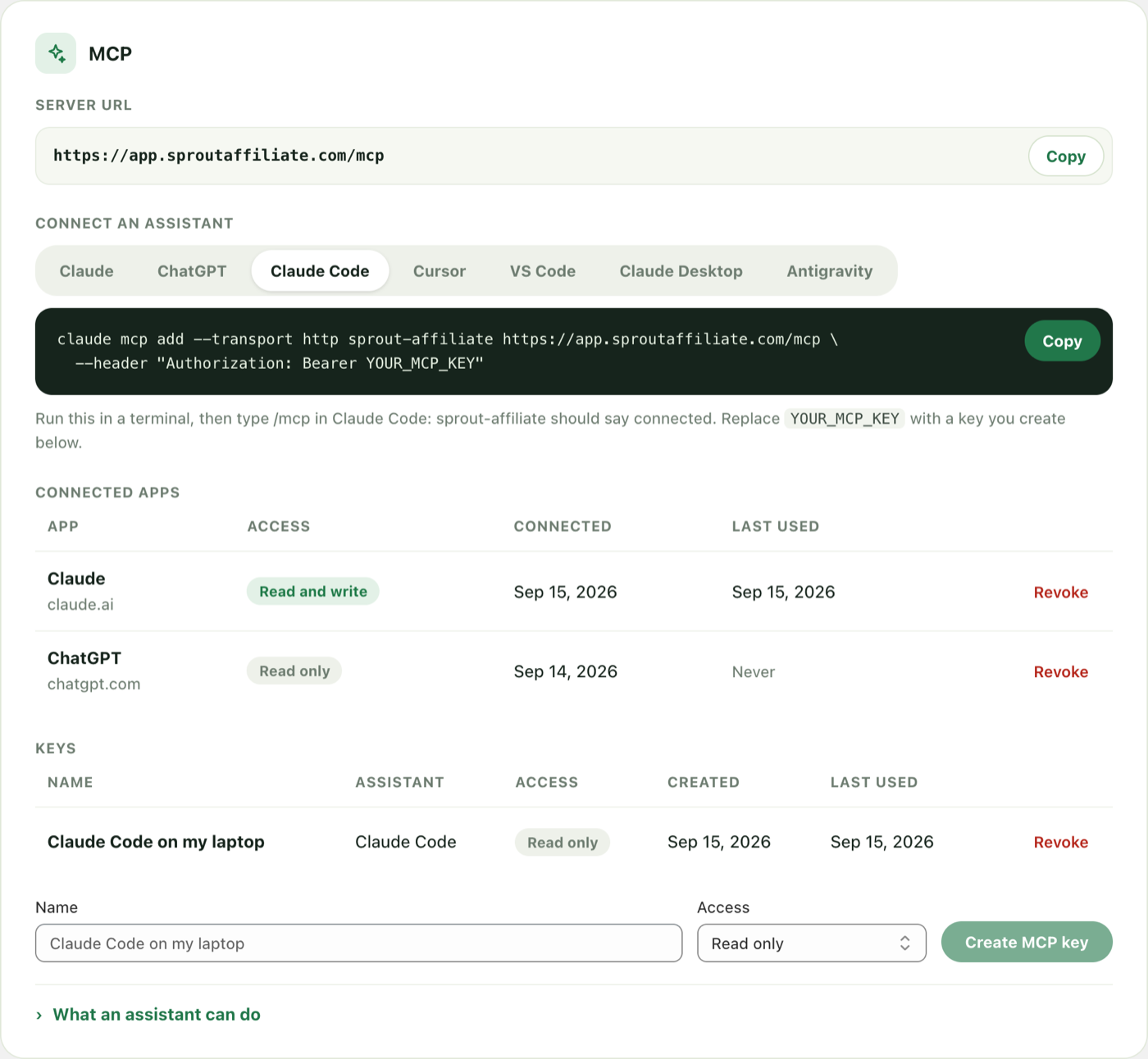Click the Claude Code on my laptop key name
1148x1059 pixels.
pos(156,842)
